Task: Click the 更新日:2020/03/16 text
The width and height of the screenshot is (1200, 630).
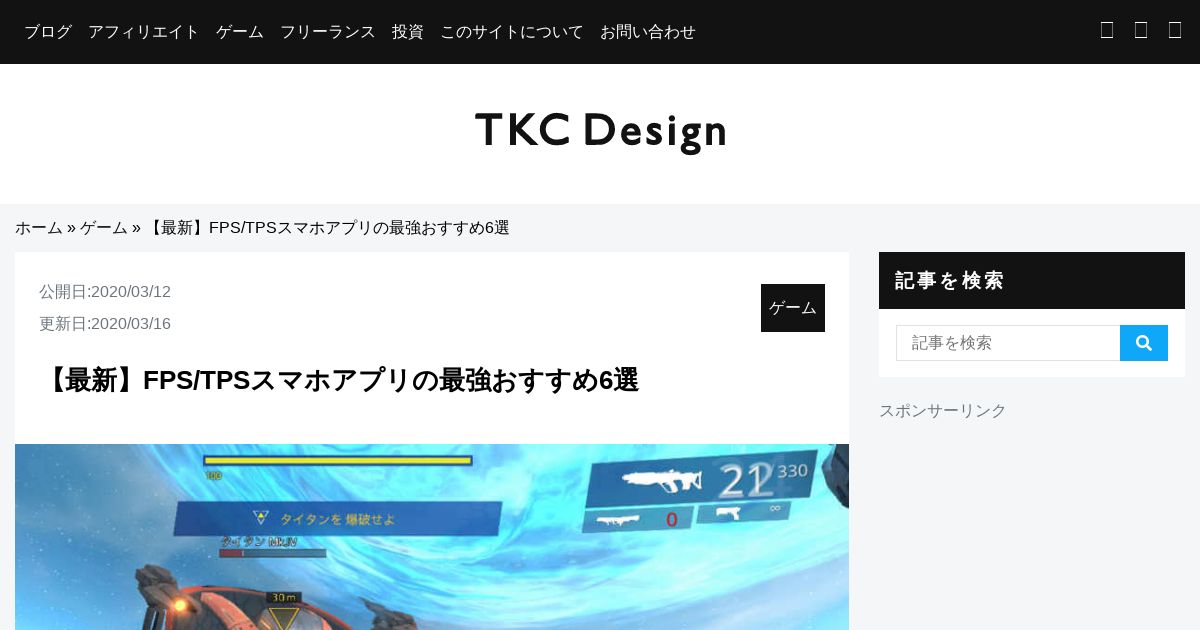Action: coord(105,324)
